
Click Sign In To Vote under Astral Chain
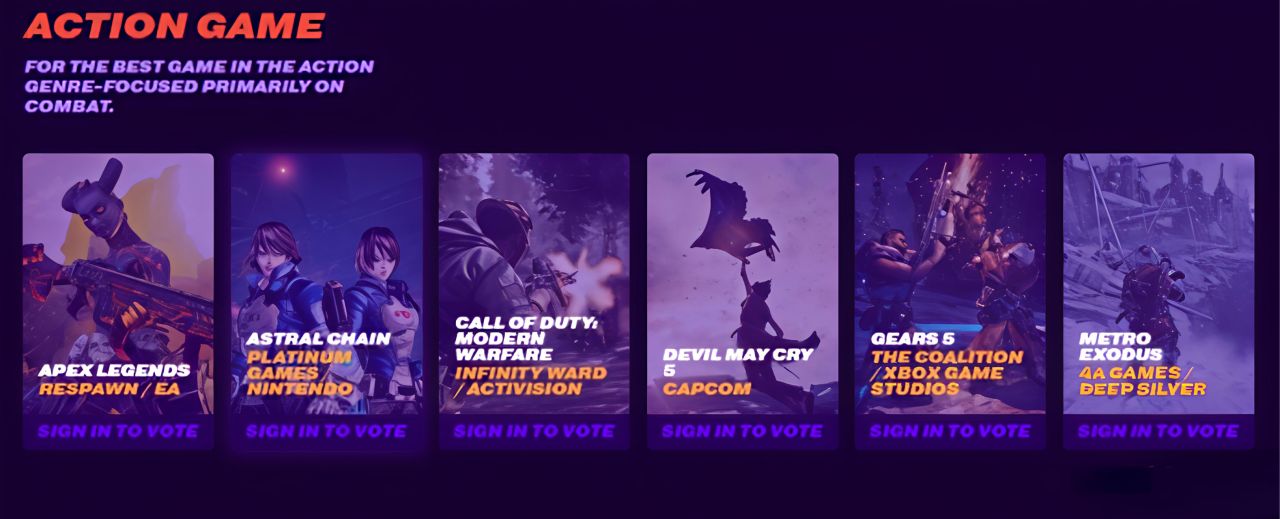pyautogui.click(x=326, y=432)
